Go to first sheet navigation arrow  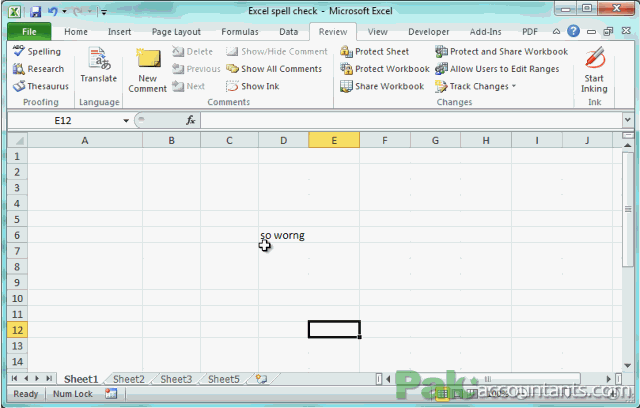tap(14, 379)
